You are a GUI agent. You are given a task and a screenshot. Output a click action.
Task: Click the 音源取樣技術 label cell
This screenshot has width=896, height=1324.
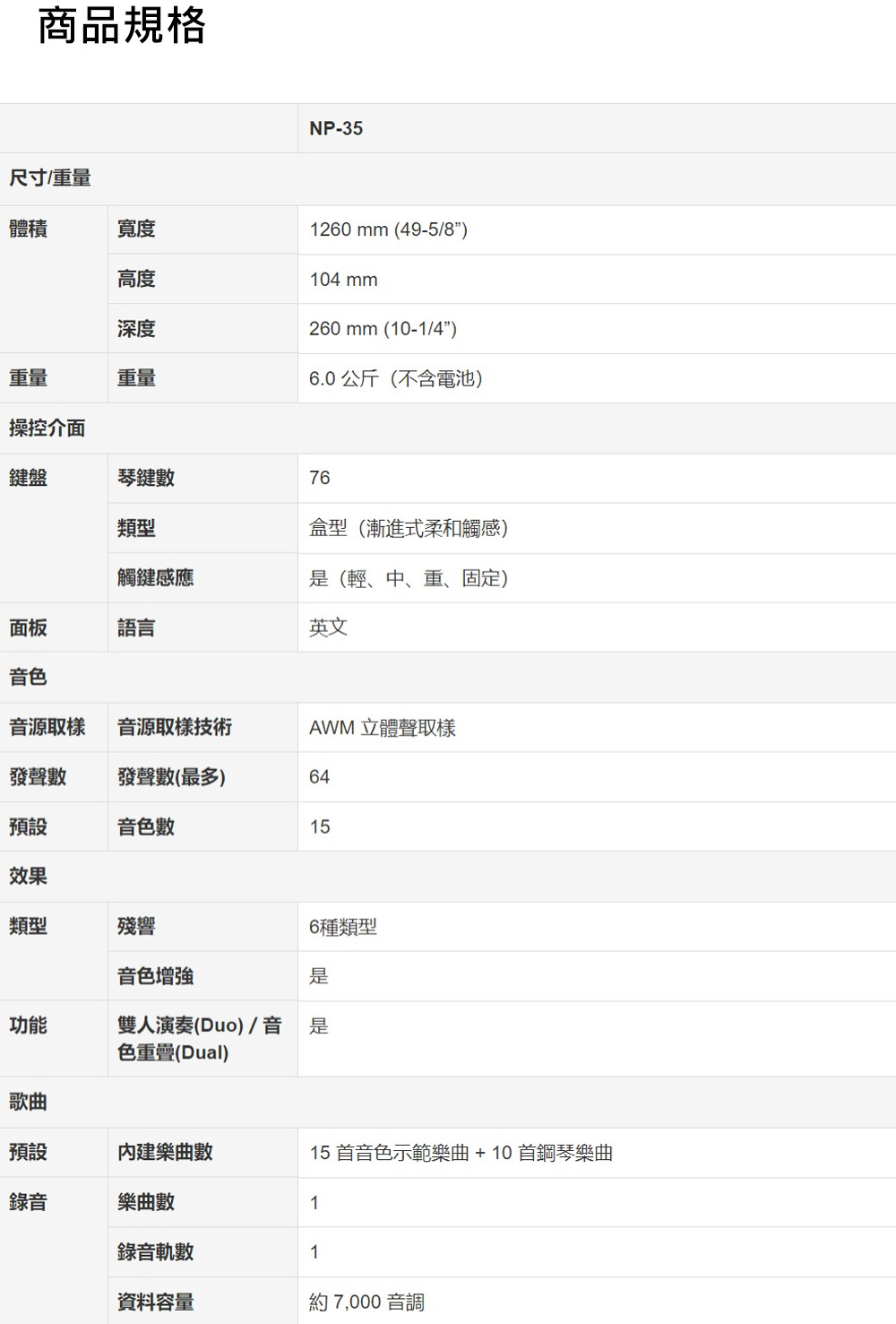(202, 727)
